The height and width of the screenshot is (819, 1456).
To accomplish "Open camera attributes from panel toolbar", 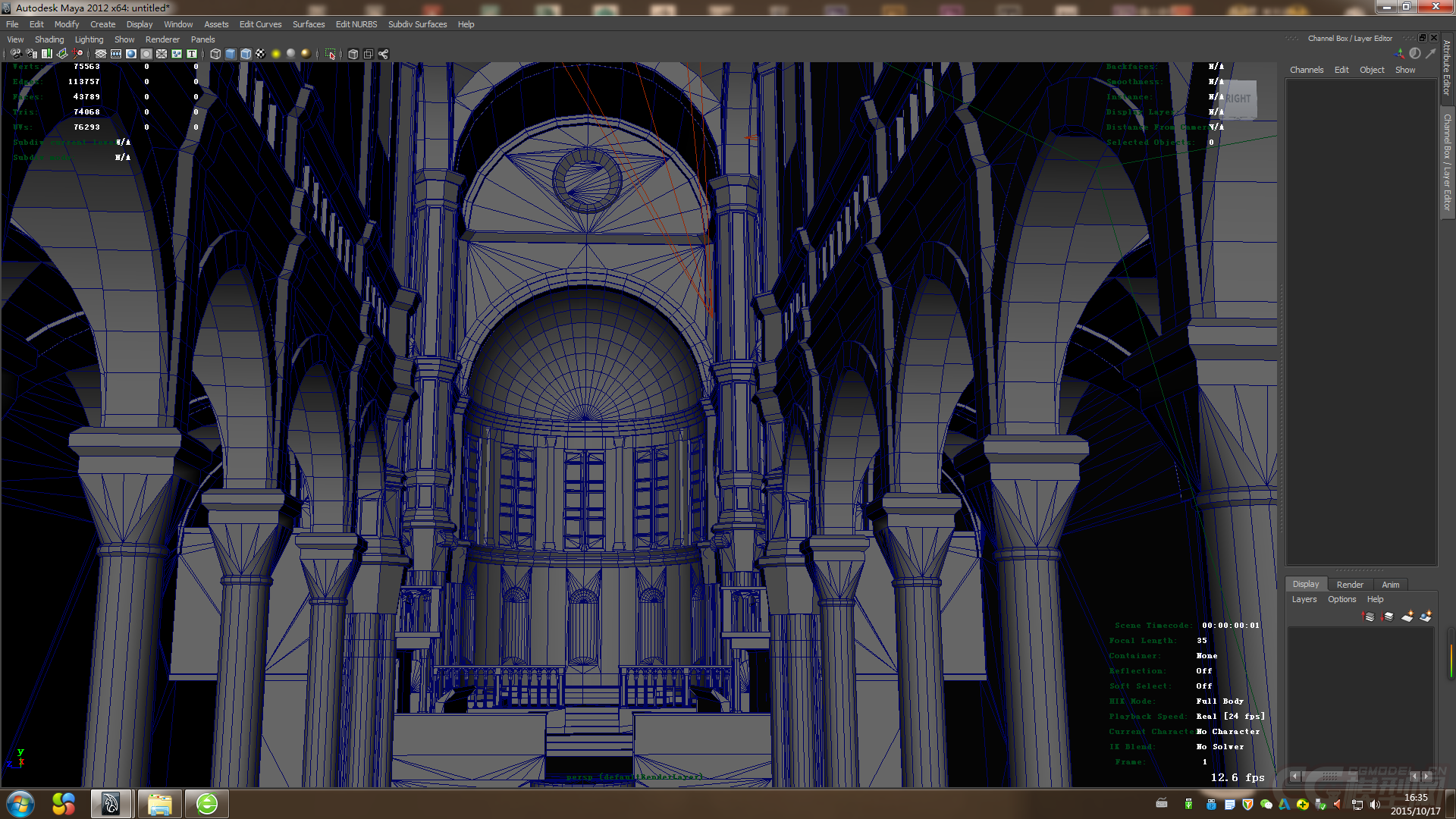I will 31,54.
